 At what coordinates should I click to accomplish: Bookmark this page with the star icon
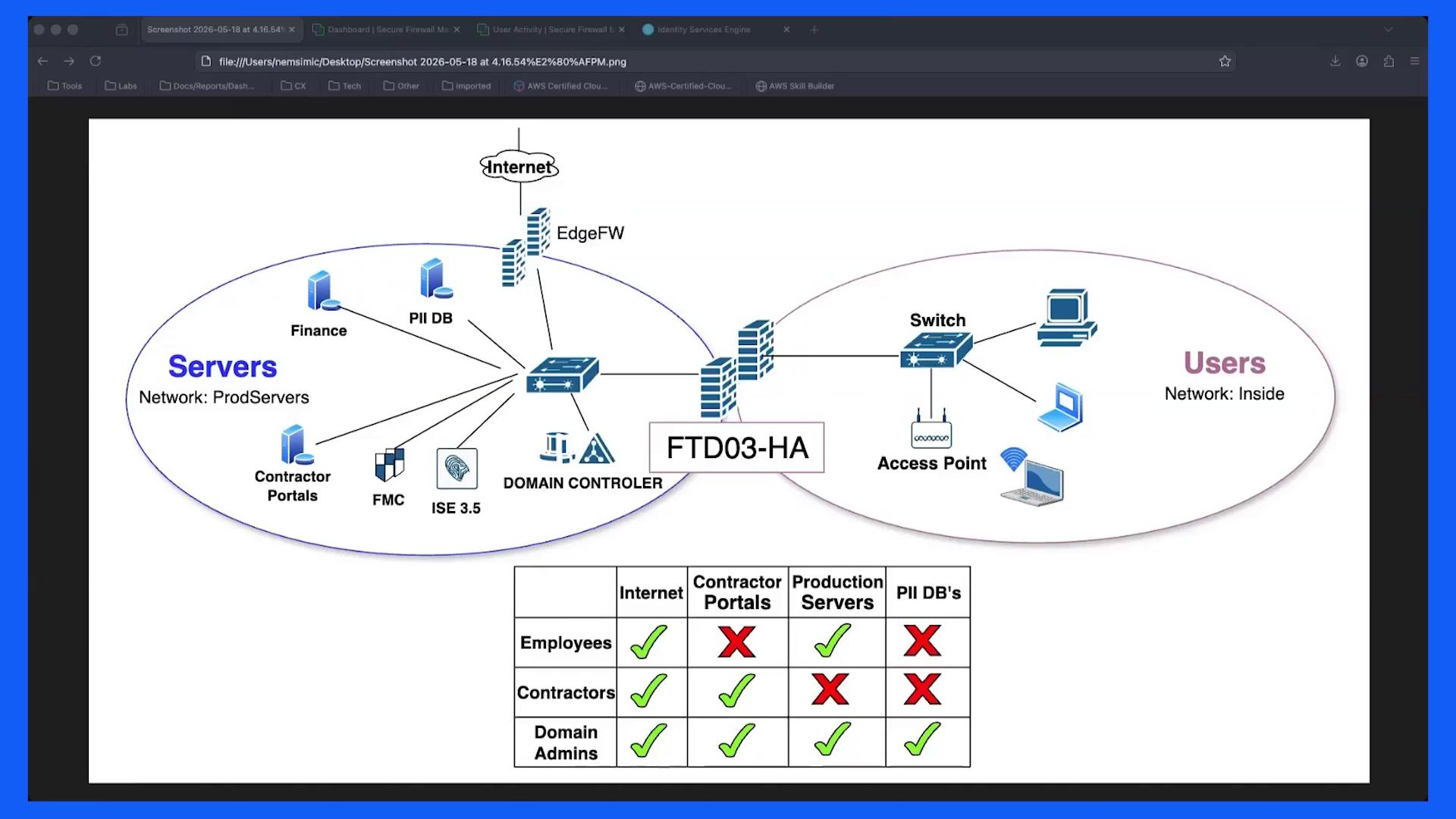(1225, 61)
